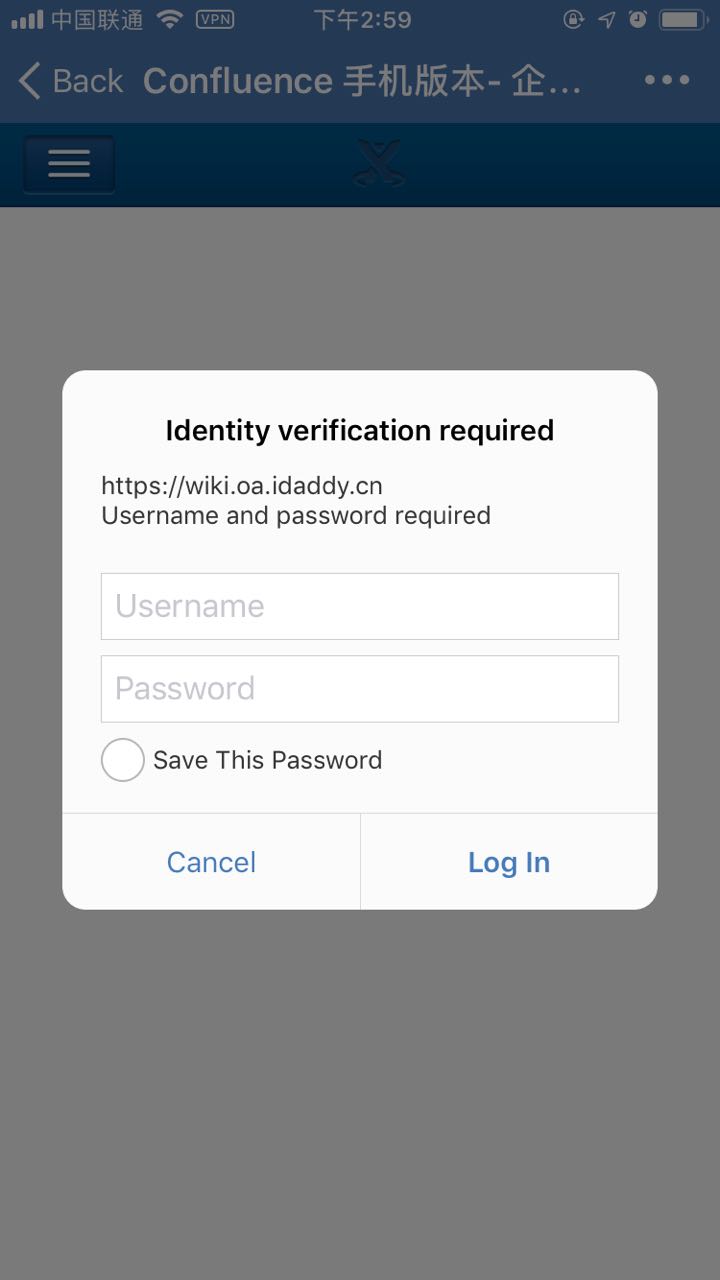
Task: Tap the Wi-Fi status icon
Action: click(171, 19)
